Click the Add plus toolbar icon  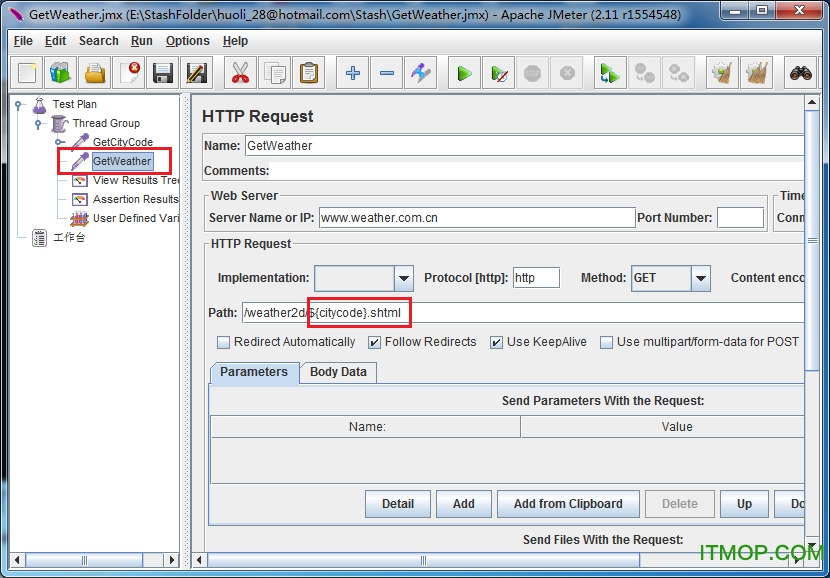tap(352, 73)
